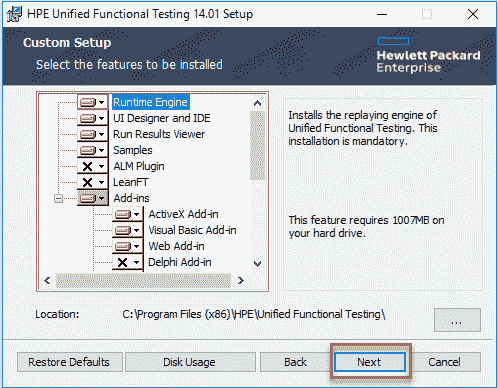The width and height of the screenshot is (498, 388).
Task: Click horizontal scroll left arrow
Action: point(47,281)
